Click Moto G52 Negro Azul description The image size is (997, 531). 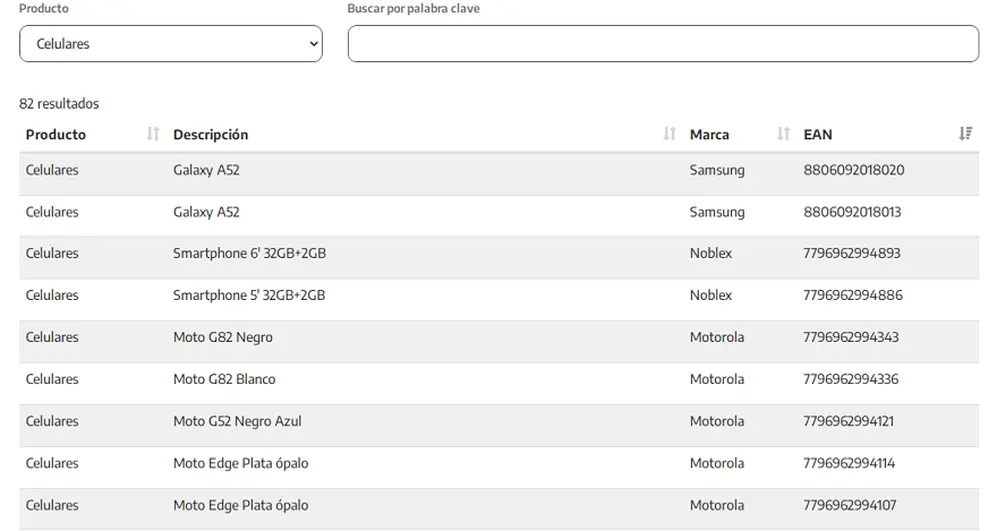click(237, 421)
